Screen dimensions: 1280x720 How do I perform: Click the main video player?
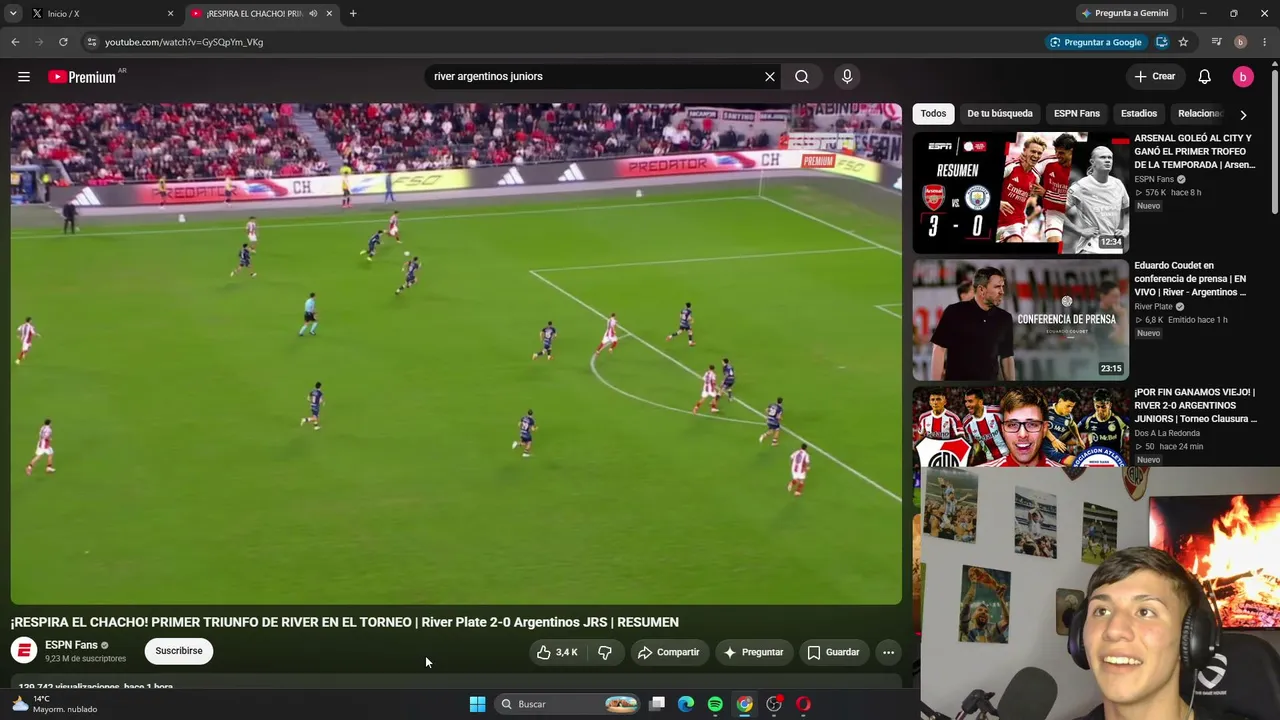[x=456, y=354]
